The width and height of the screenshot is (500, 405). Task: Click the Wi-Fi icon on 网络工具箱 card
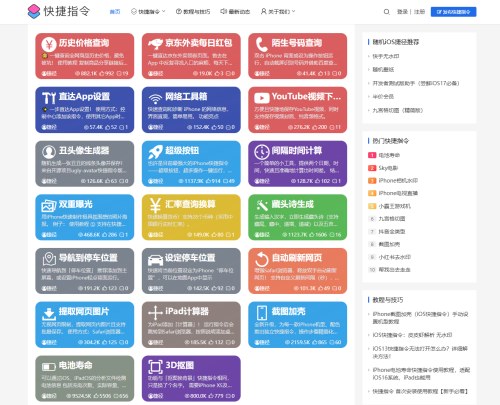(155, 99)
